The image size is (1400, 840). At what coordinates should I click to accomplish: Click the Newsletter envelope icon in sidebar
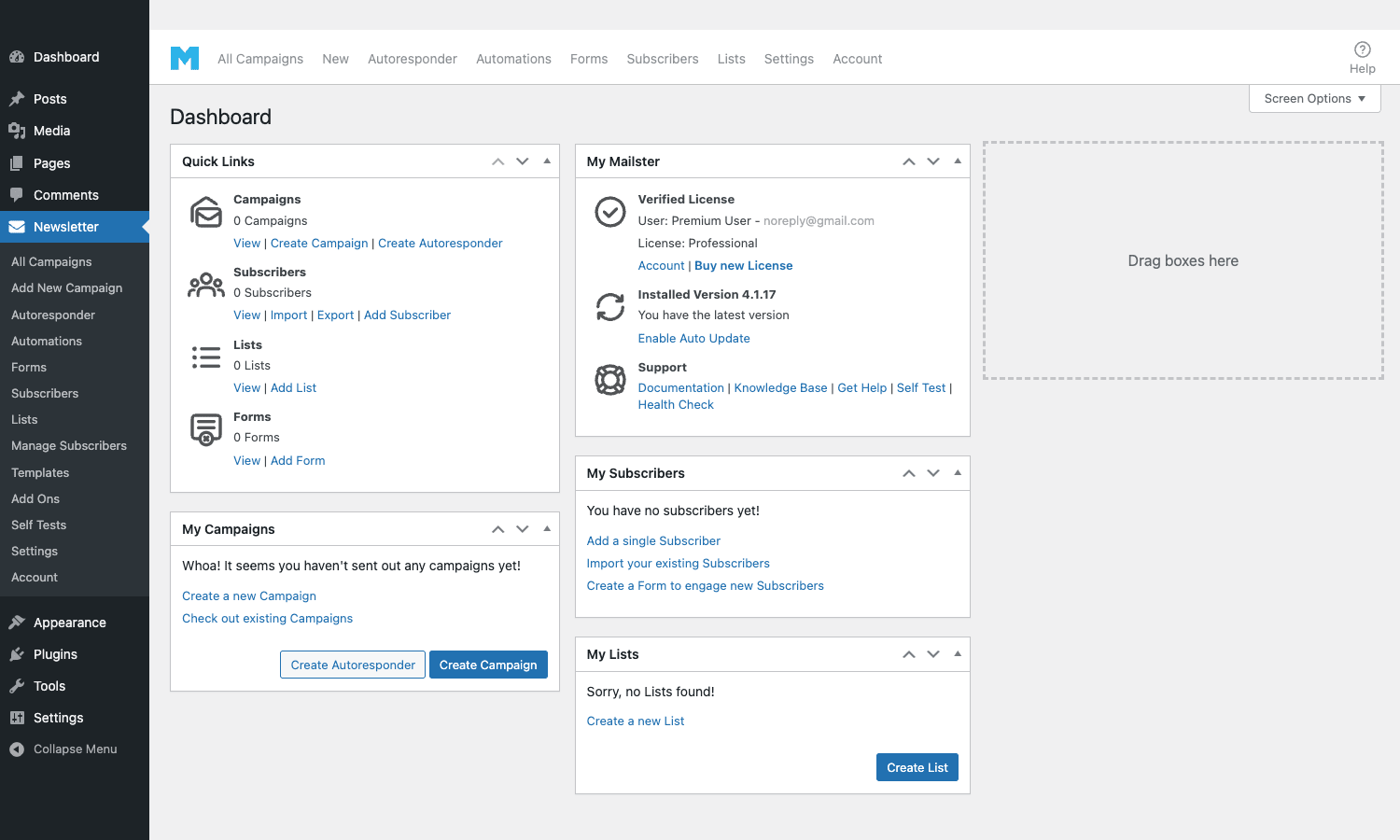(x=17, y=227)
